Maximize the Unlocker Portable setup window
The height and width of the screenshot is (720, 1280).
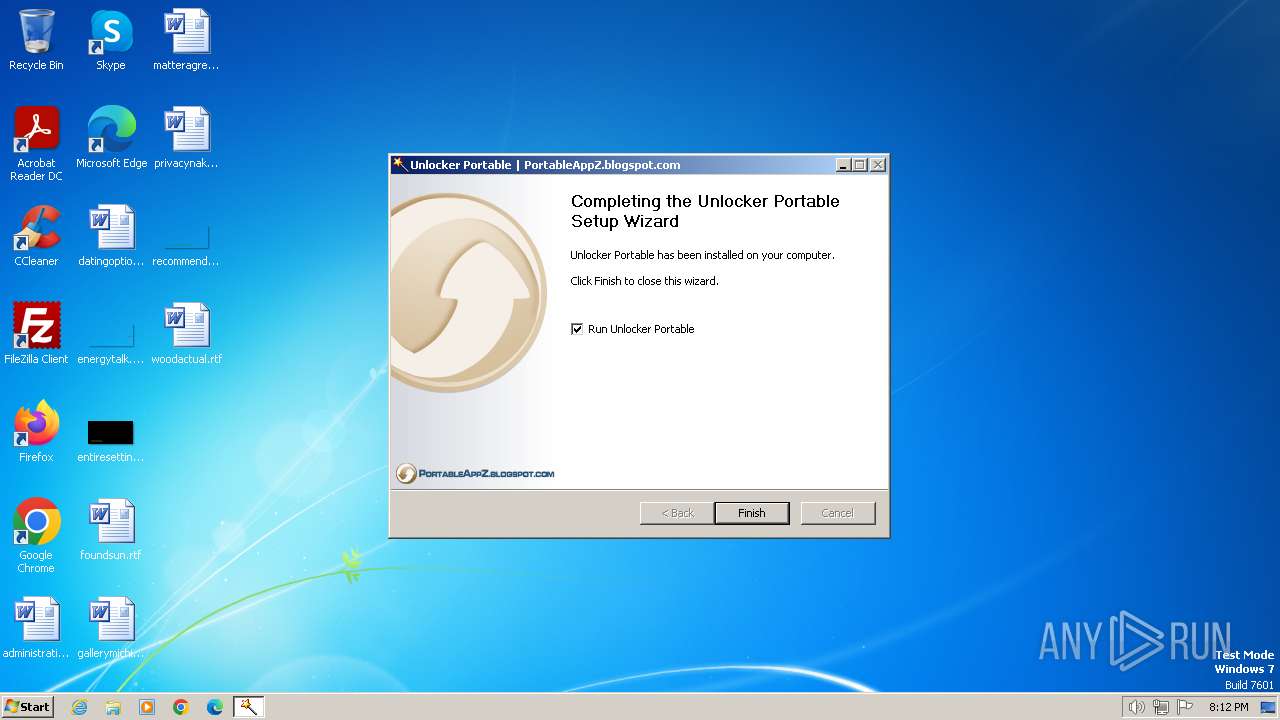pos(860,165)
